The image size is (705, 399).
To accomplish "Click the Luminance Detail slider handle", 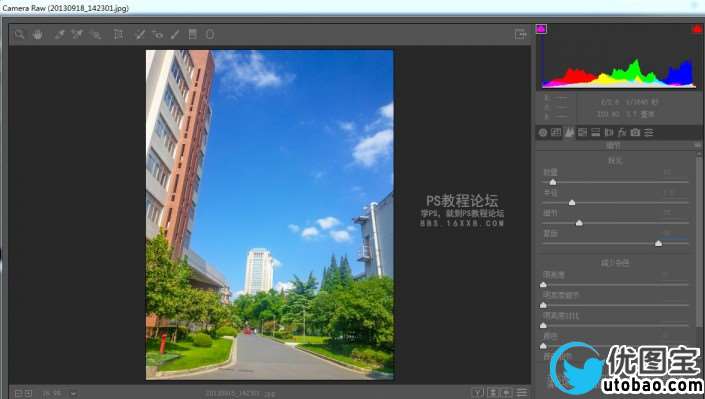I will [x=543, y=305].
